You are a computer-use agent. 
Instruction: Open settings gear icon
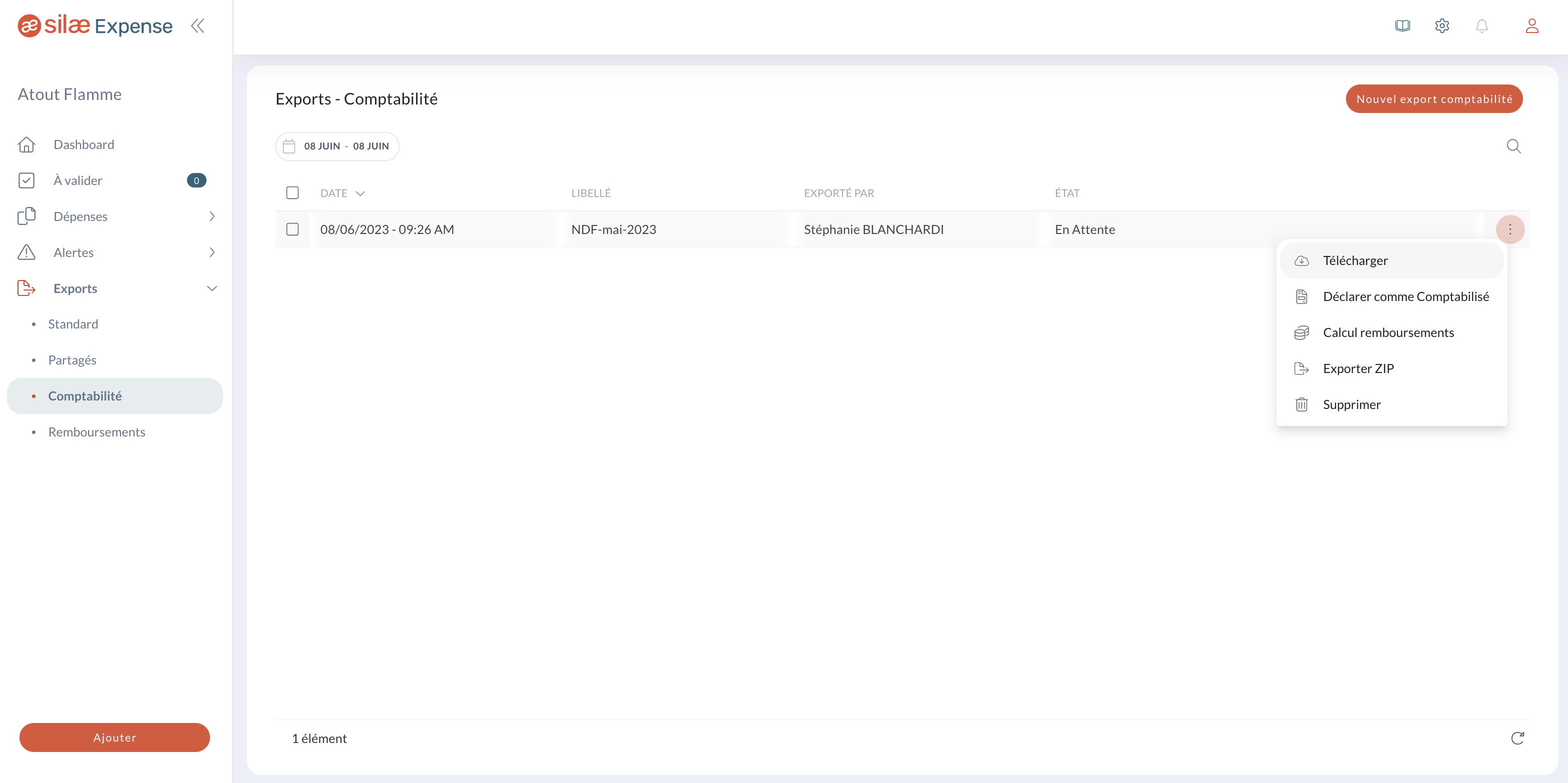(x=1442, y=25)
